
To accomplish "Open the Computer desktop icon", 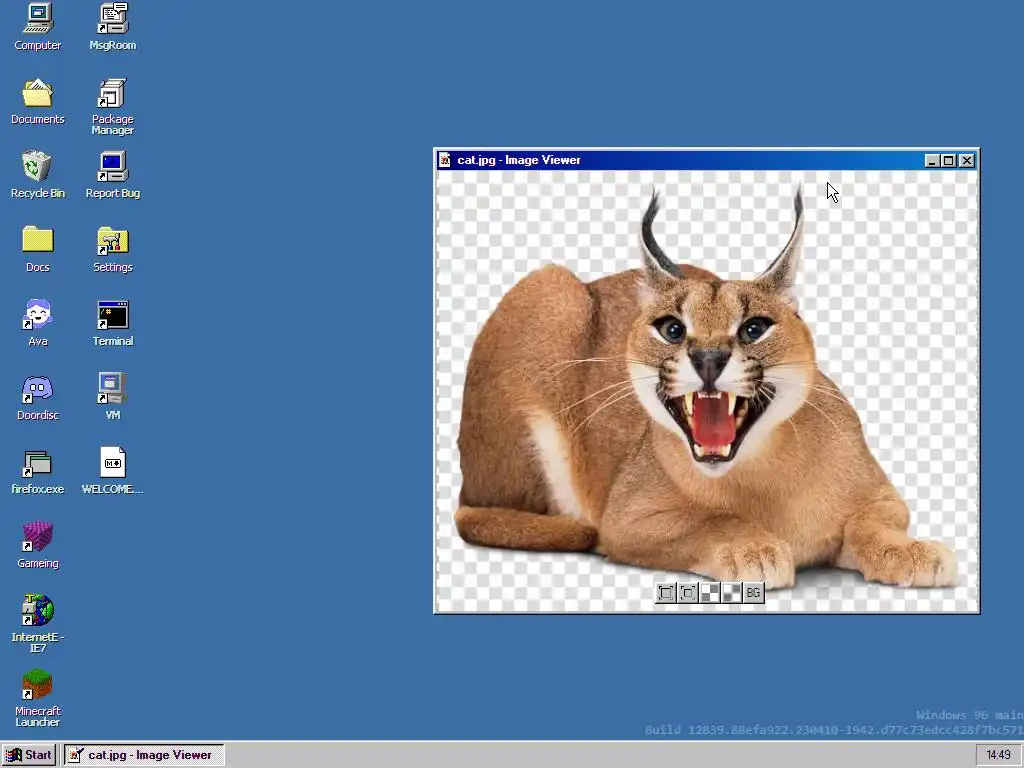I will (x=38, y=27).
